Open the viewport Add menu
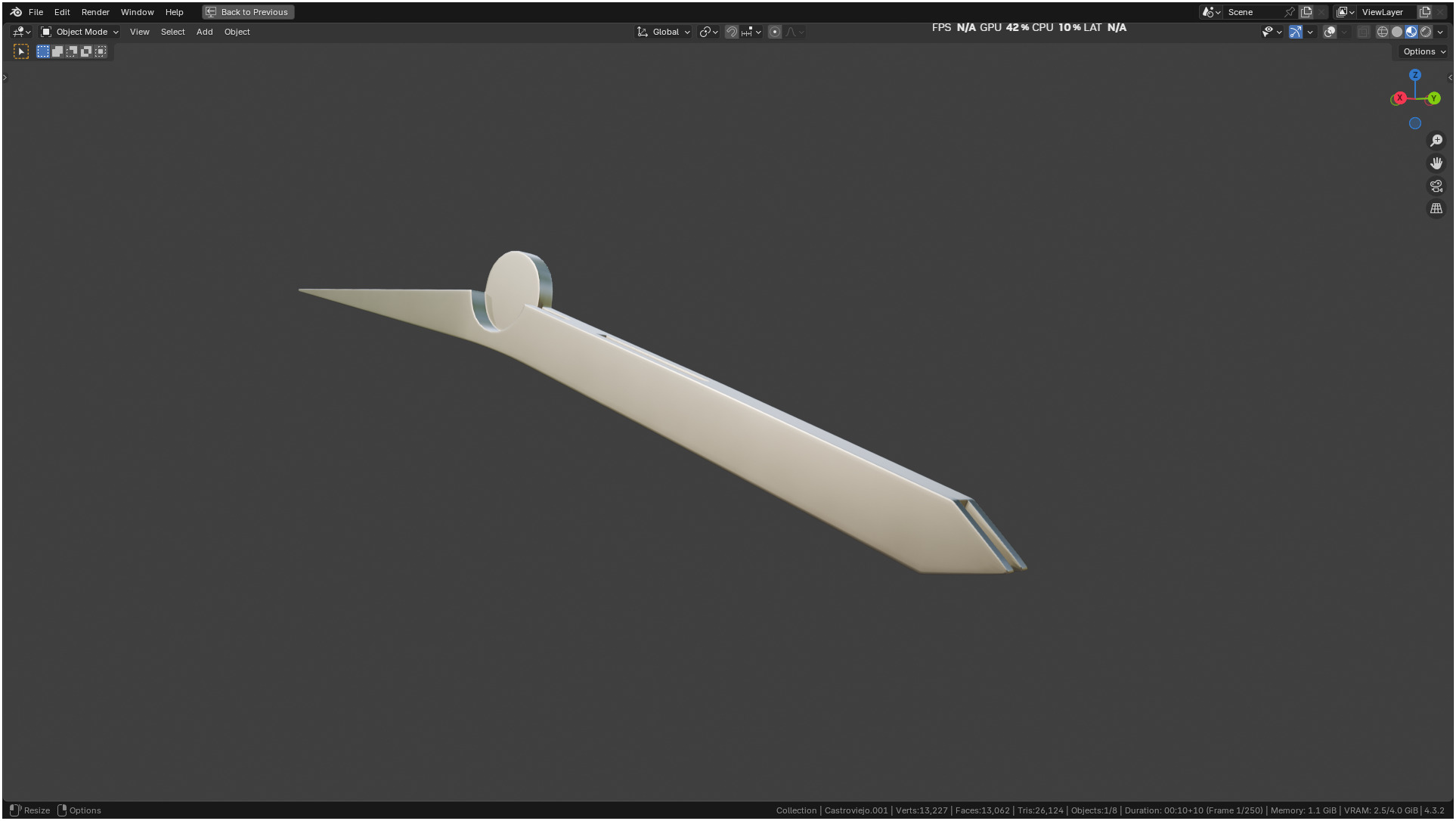This screenshot has height=821, width=1456. (x=204, y=32)
